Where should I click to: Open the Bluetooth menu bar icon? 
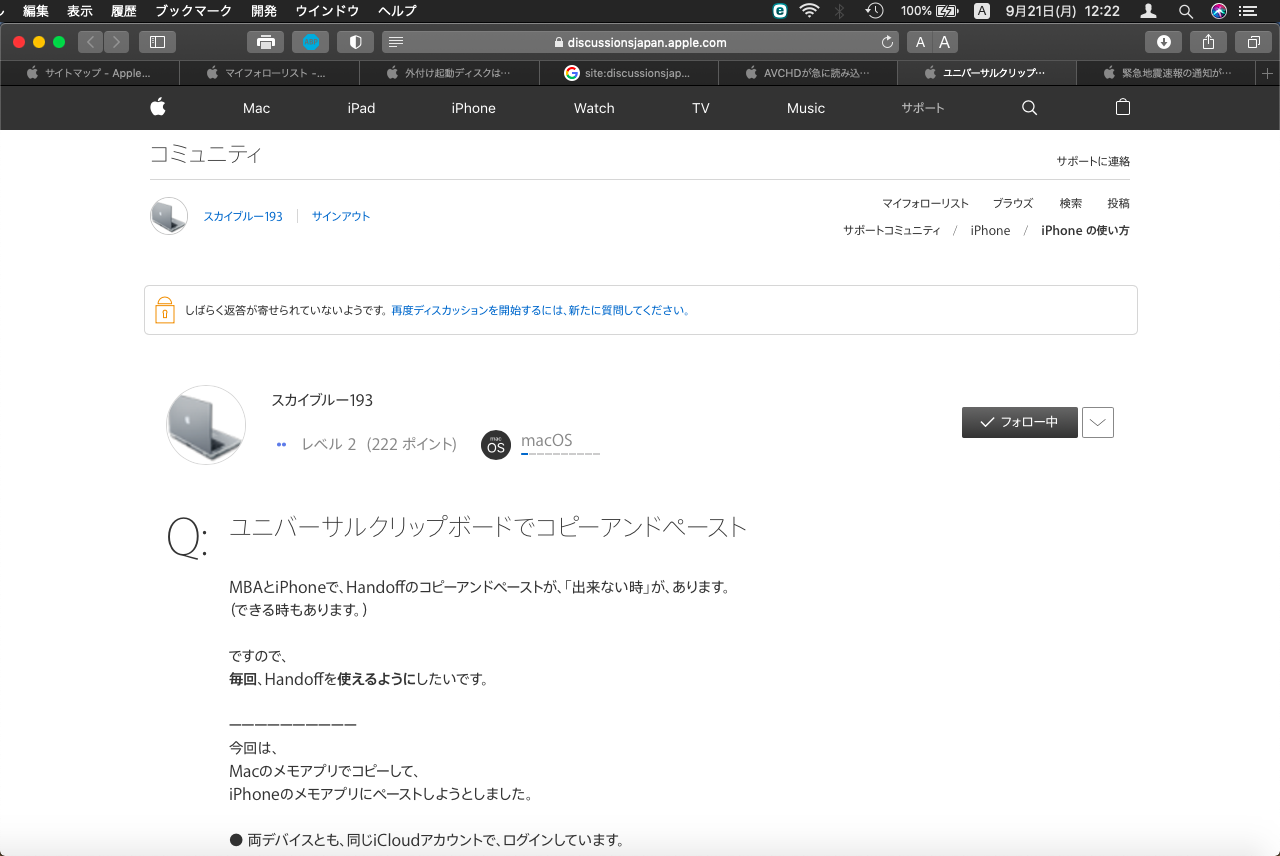click(x=840, y=11)
